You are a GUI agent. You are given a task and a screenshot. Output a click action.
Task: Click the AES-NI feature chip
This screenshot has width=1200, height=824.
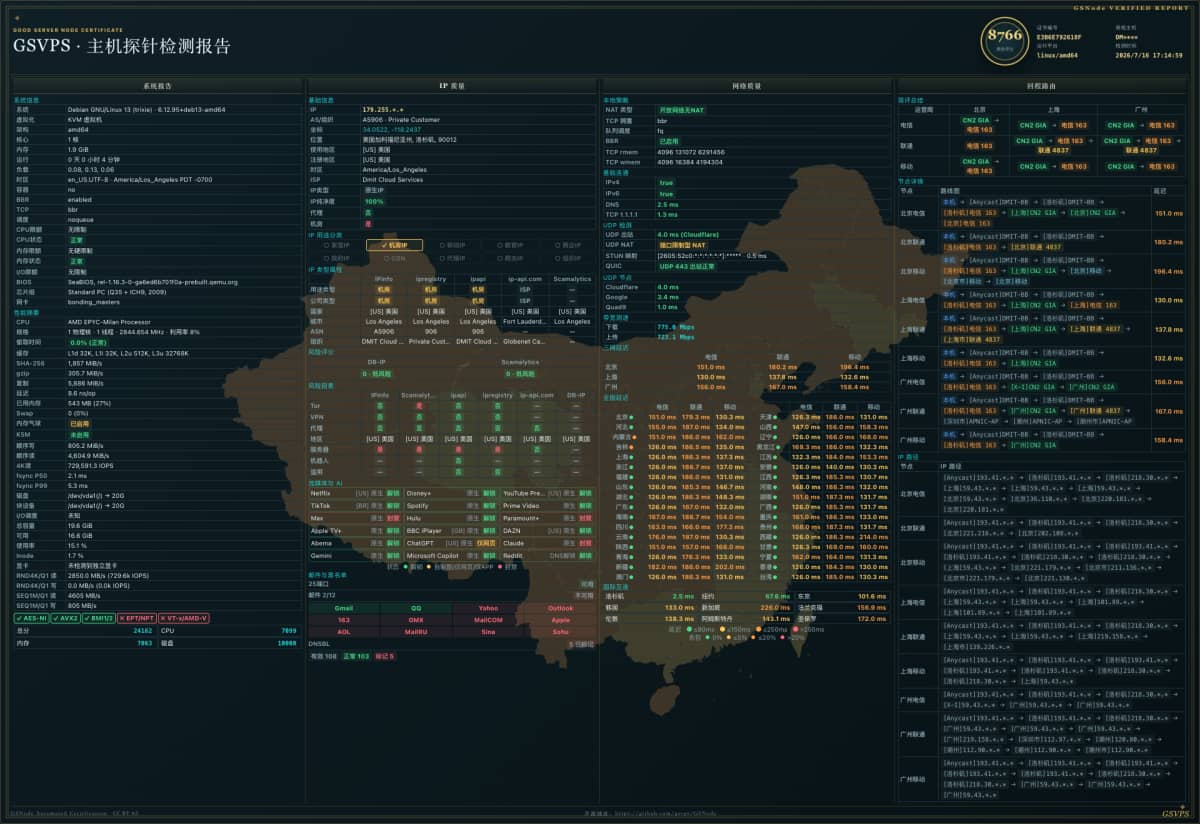33,618
